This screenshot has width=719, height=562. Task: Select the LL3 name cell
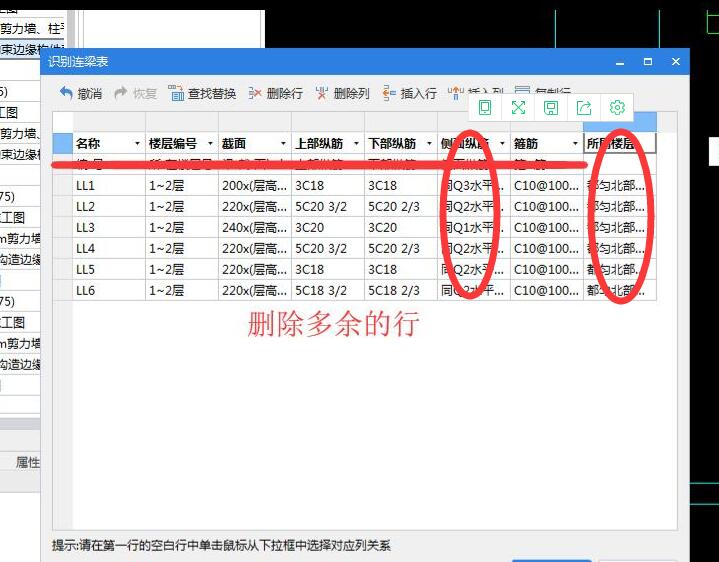click(109, 227)
